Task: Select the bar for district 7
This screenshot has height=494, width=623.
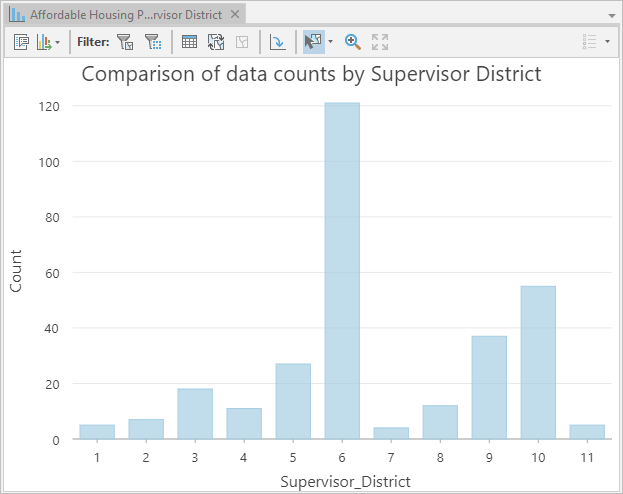Action: (391, 433)
